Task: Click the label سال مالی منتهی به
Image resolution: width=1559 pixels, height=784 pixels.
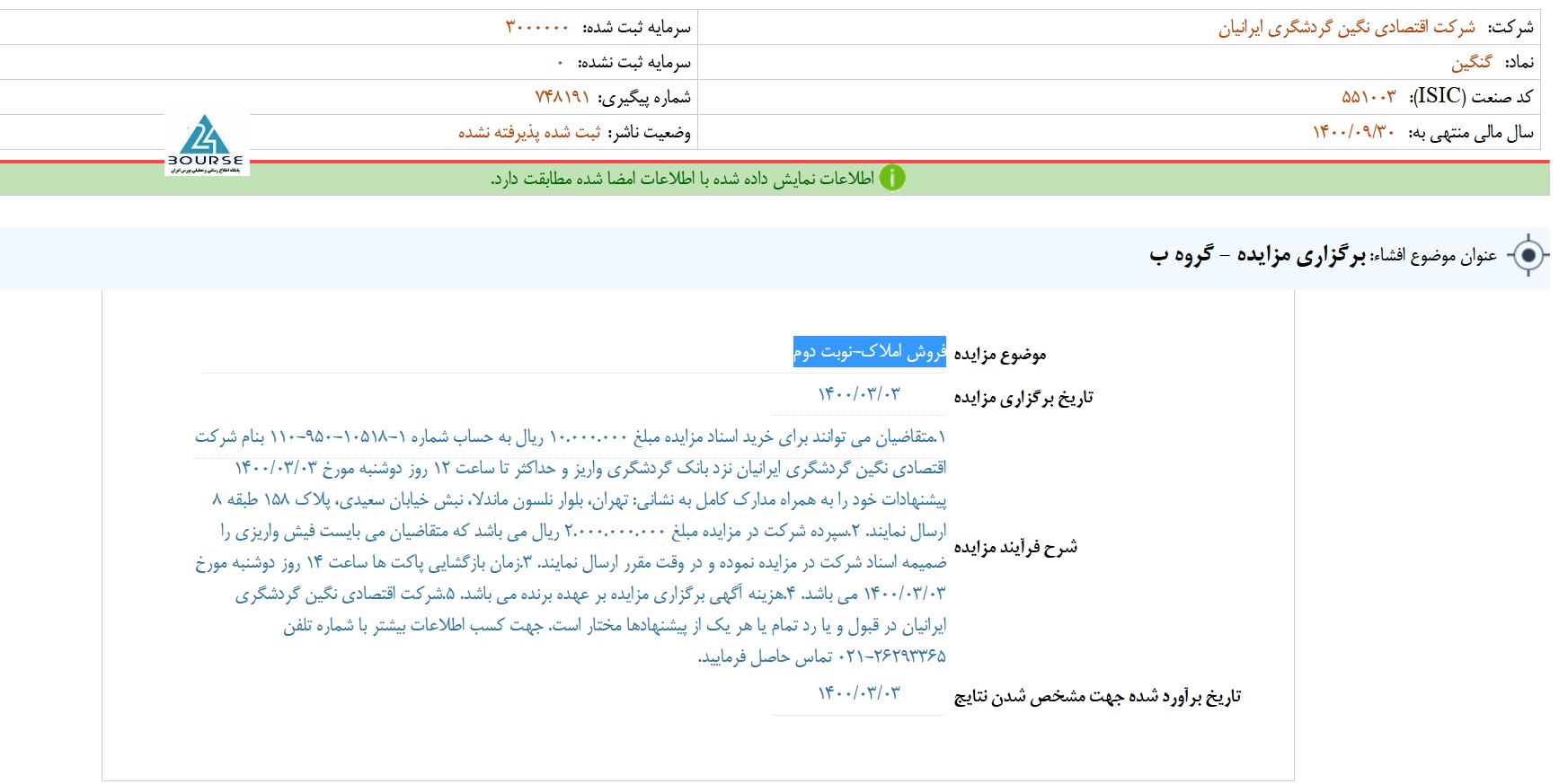Action: (x=1470, y=132)
